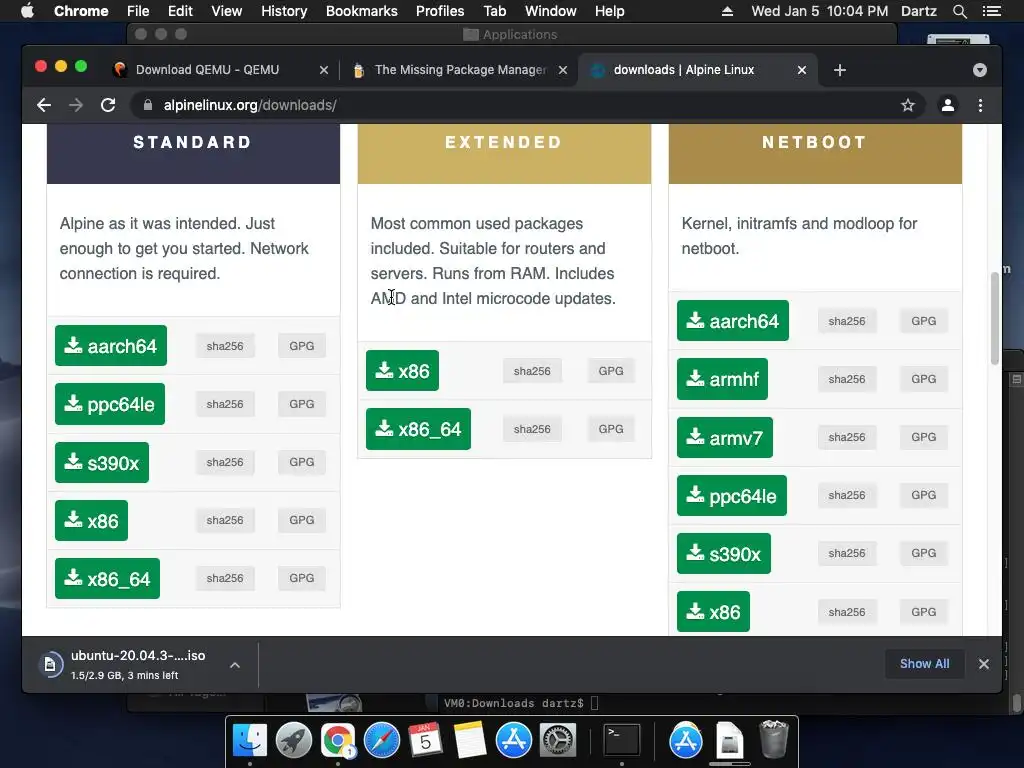Close The Missing Package Manager tab
This screenshot has height=768, width=1024.
(562, 70)
